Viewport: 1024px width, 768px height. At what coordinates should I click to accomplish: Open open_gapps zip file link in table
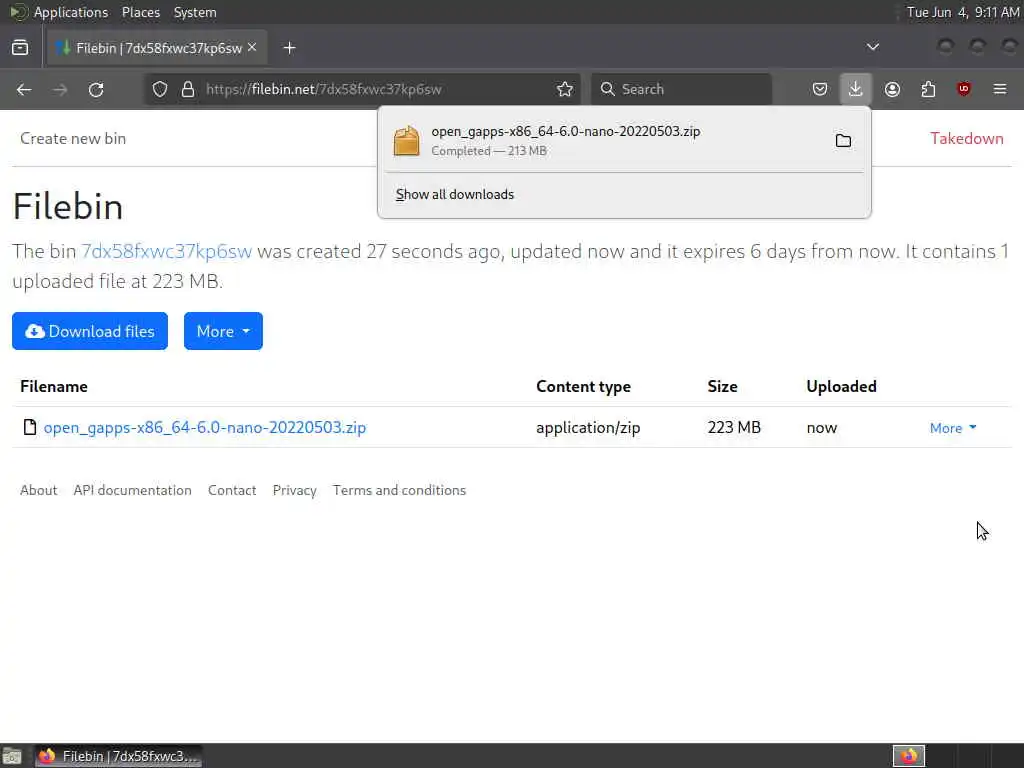click(205, 428)
